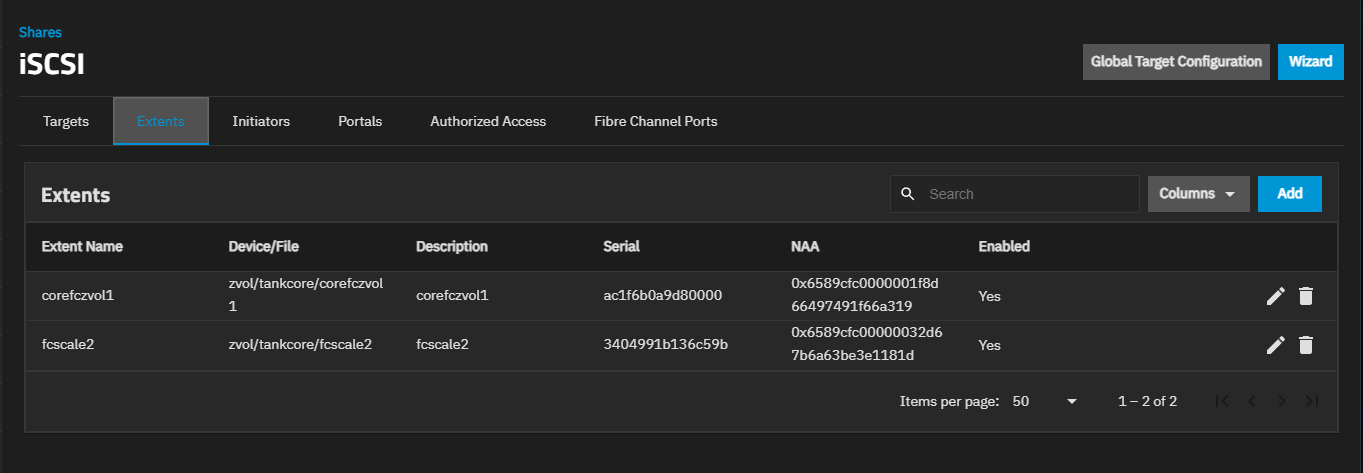
Task: Show the Authorized Access tab
Action: pyautogui.click(x=488, y=121)
